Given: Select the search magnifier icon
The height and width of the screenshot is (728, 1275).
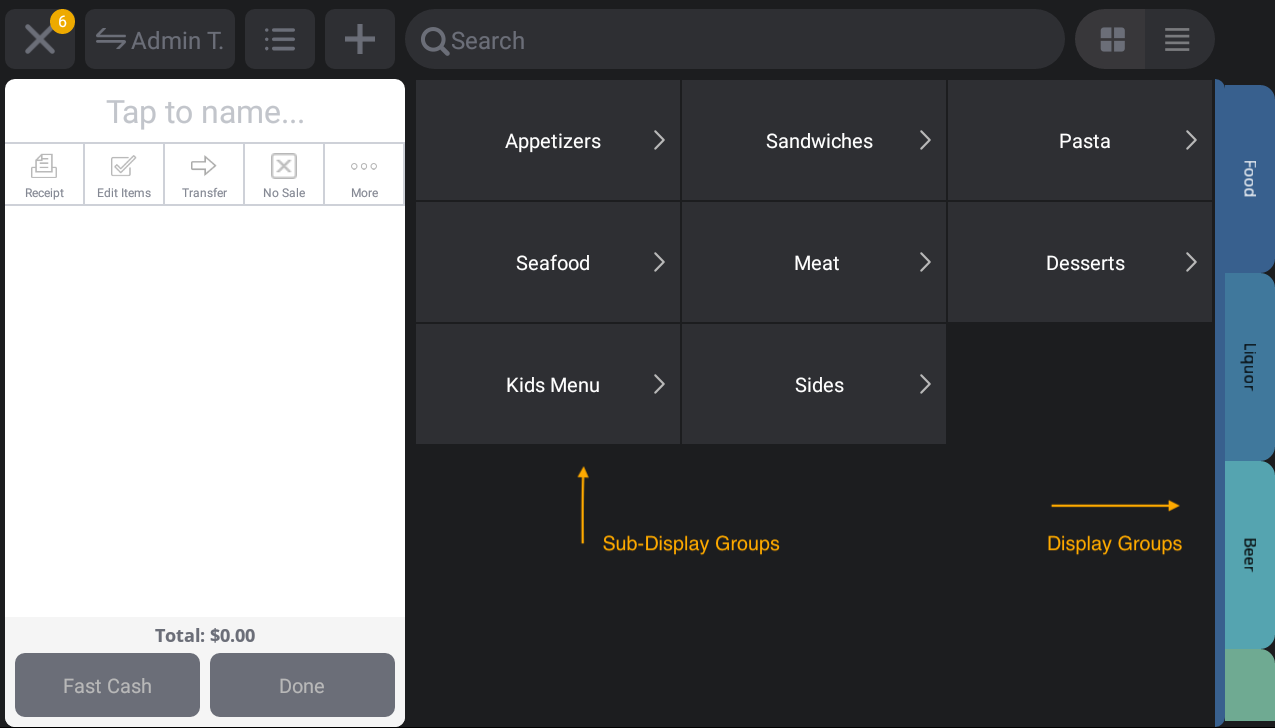Looking at the screenshot, I should pos(433,41).
